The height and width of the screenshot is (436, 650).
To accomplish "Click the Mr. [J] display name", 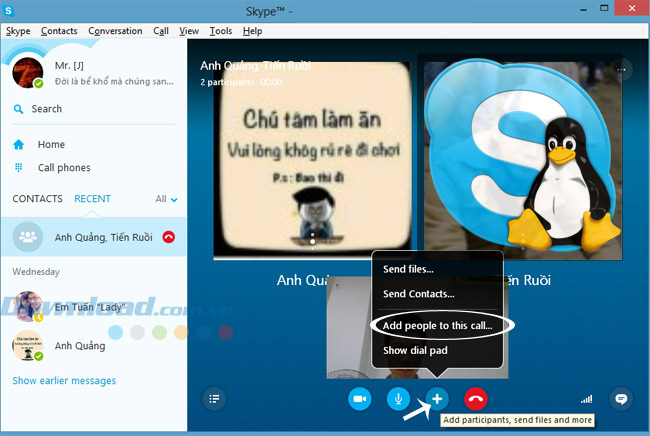I will point(69,65).
